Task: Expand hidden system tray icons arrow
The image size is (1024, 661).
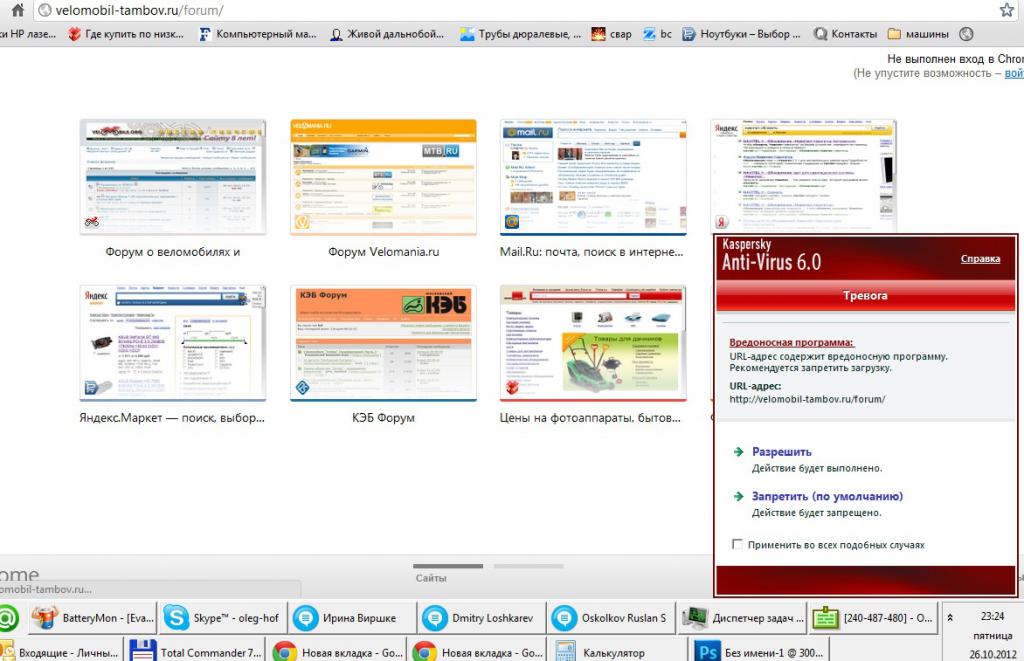Action: [x=950, y=617]
